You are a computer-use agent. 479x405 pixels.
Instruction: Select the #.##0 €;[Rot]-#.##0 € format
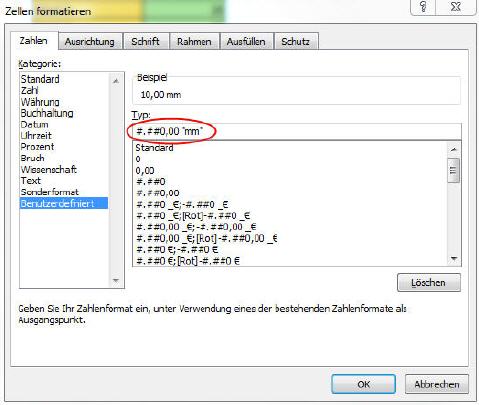tap(188, 261)
